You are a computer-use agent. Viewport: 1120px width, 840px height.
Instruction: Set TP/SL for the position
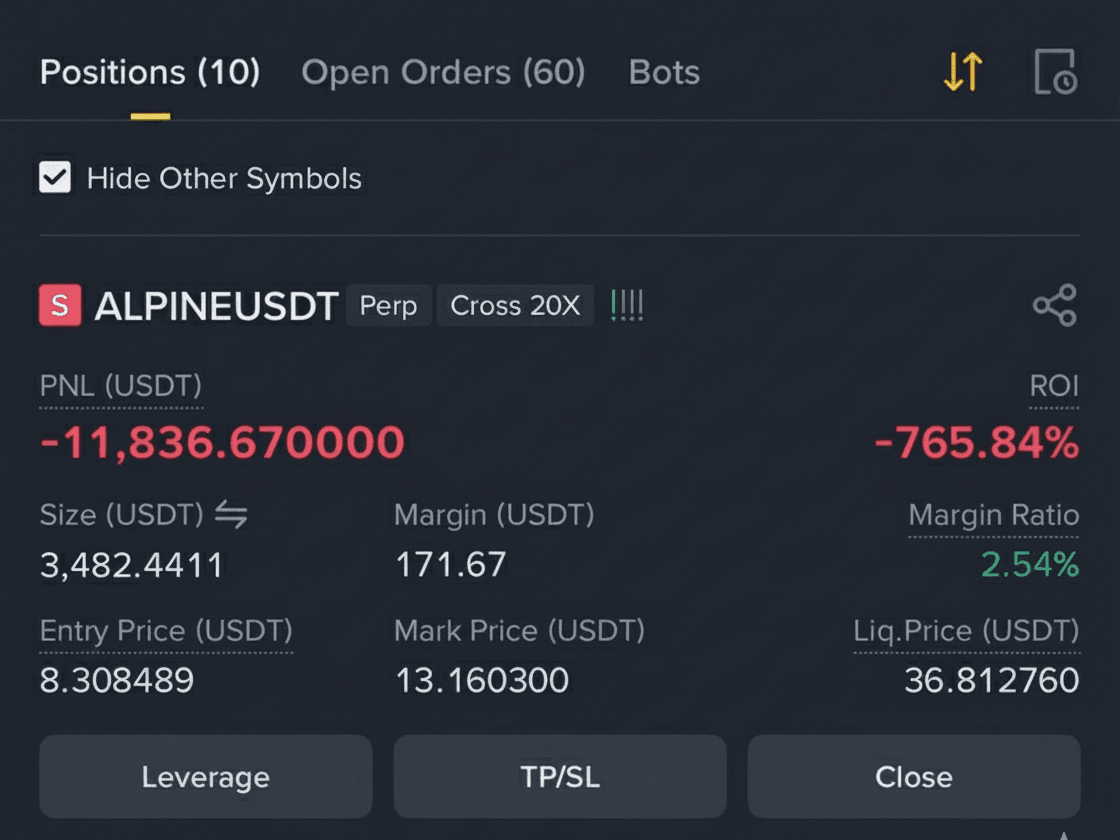click(x=560, y=776)
